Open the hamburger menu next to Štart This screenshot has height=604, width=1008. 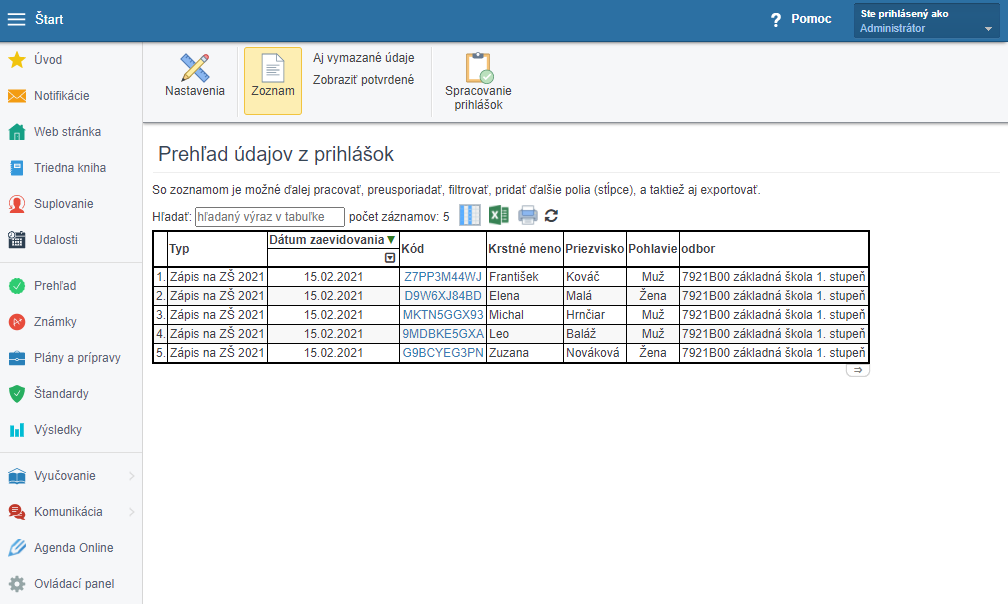pyautogui.click(x=17, y=20)
